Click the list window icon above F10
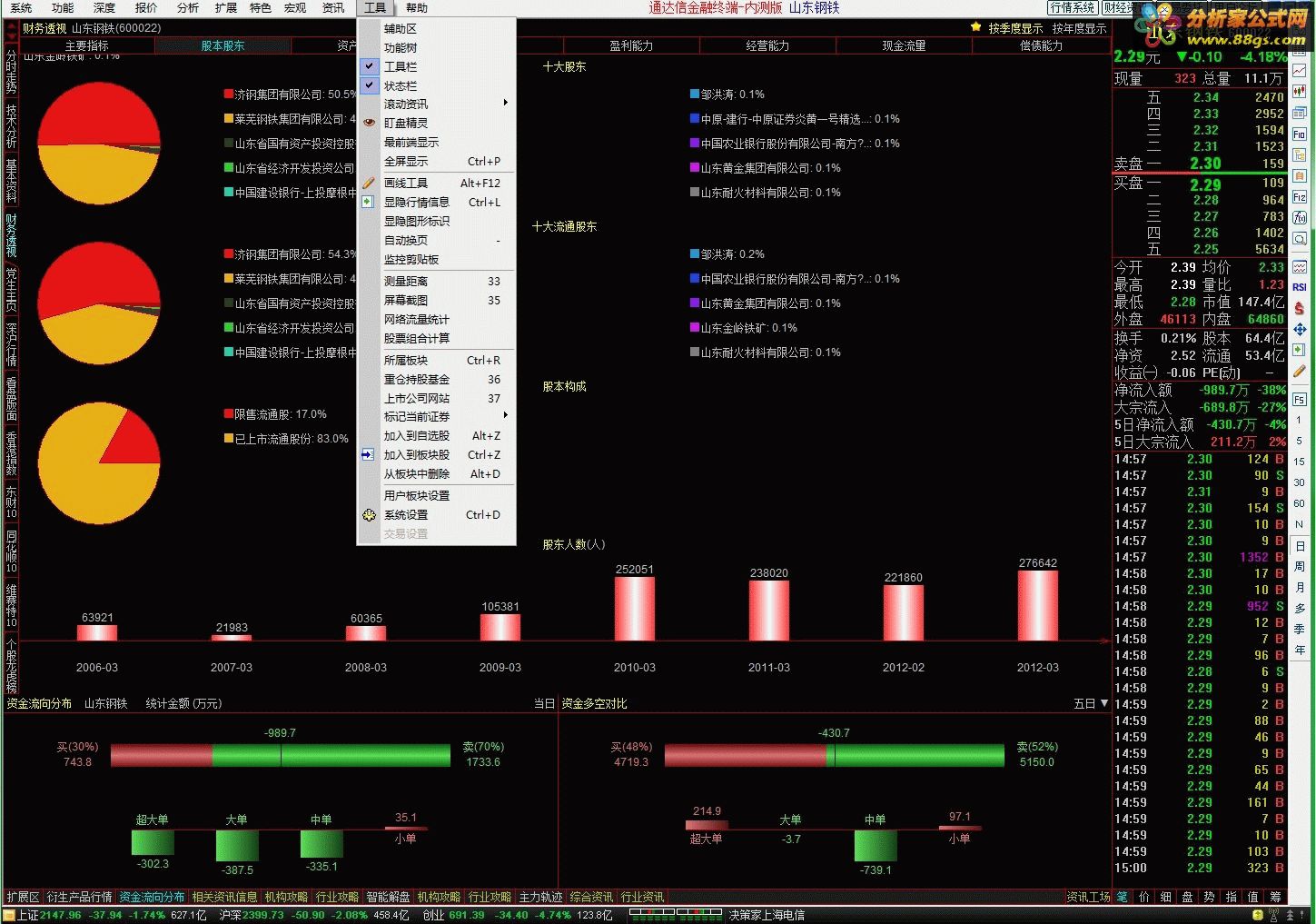The image size is (1316, 924). pyautogui.click(x=1300, y=113)
